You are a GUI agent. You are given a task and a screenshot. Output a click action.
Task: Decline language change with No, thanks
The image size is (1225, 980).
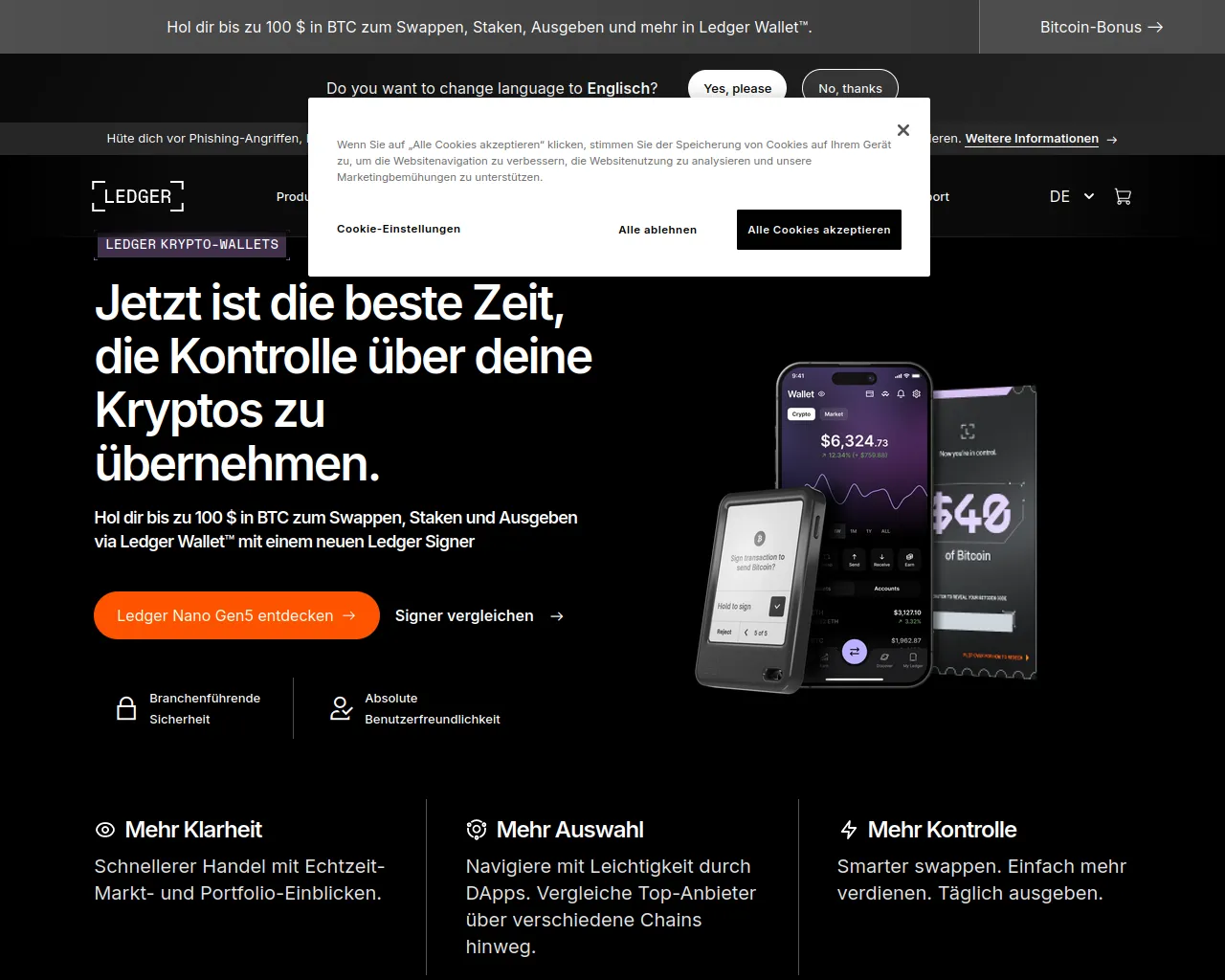[850, 88]
